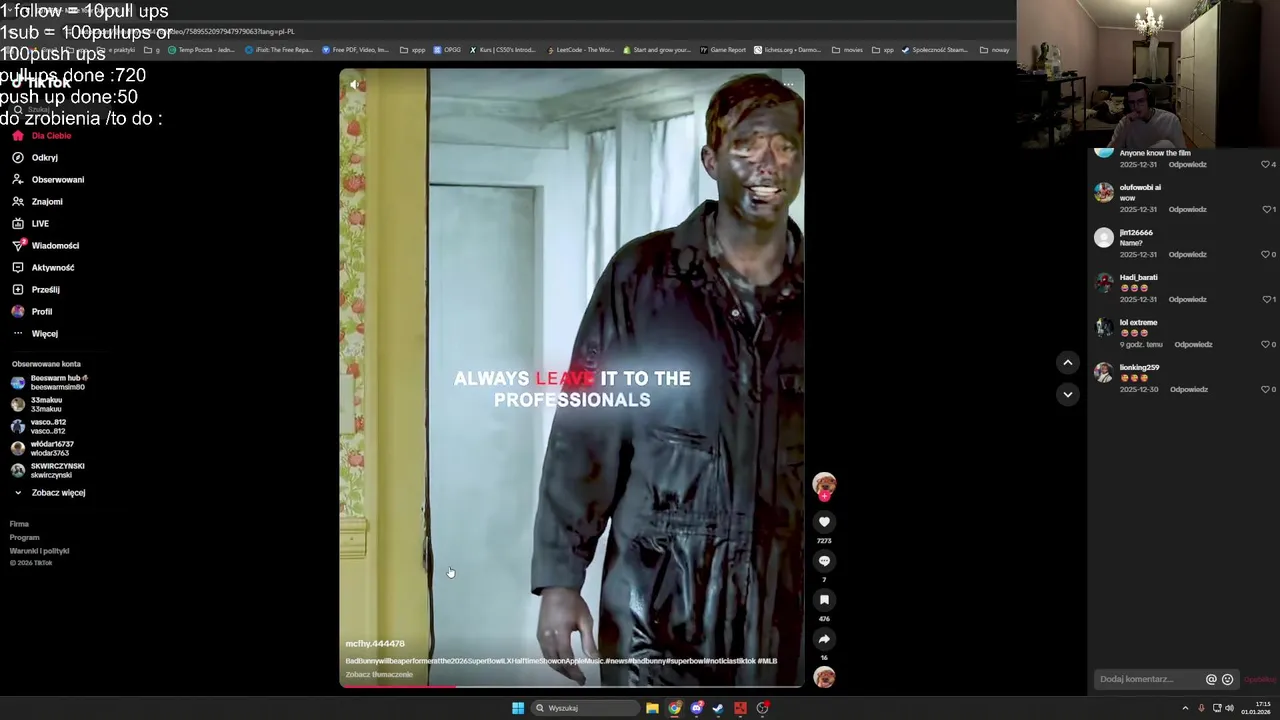The height and width of the screenshot is (720, 1280).
Task: Follow creator with the pink plus badge
Action: tap(824, 496)
